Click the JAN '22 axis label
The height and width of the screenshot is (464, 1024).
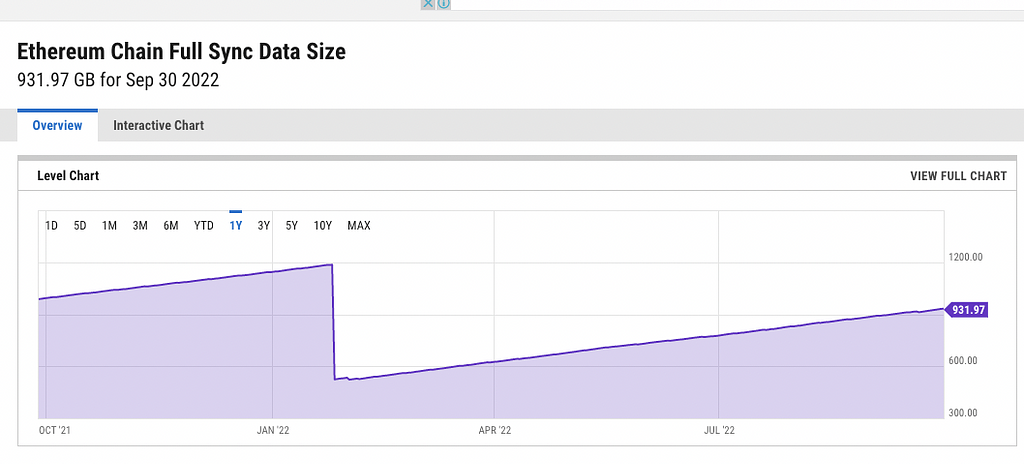pyautogui.click(x=273, y=431)
